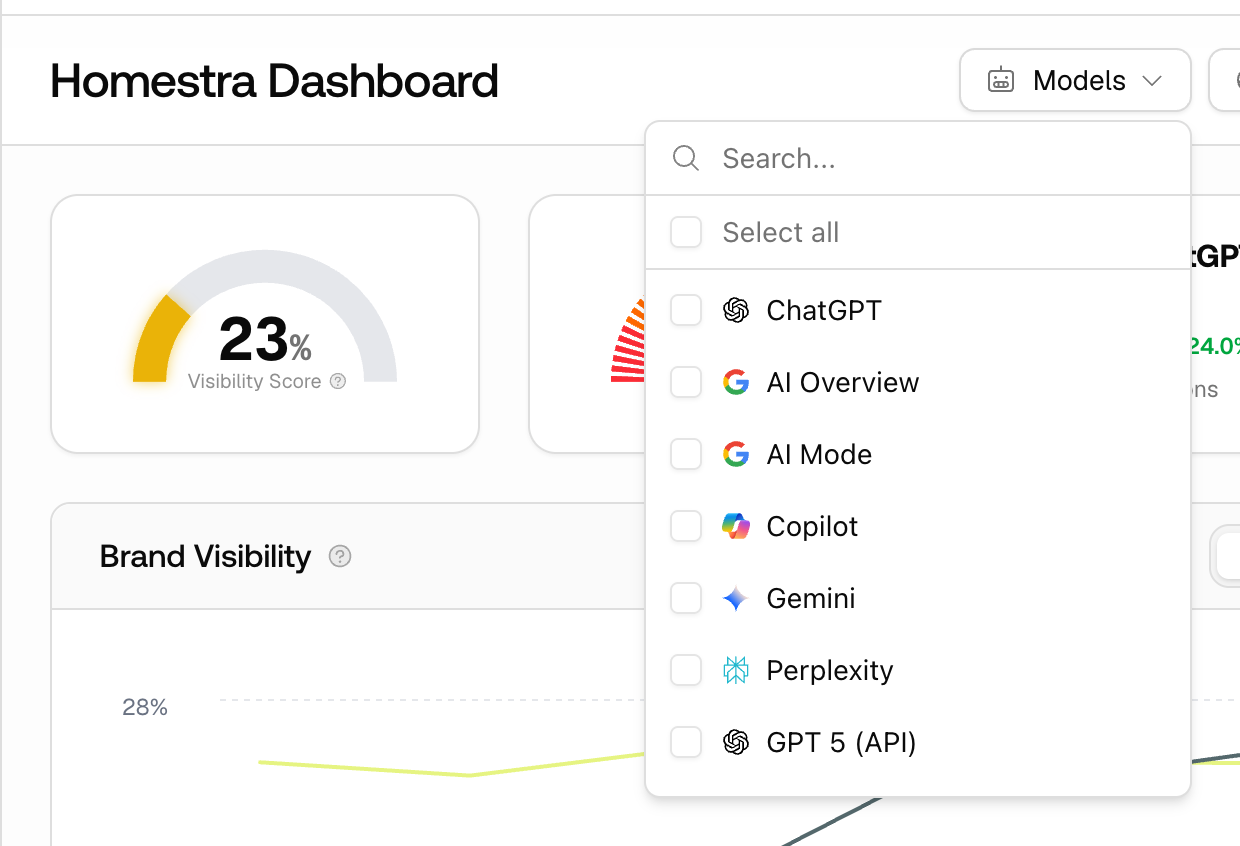1240x846 pixels.
Task: Tick the Gemini checkbox
Action: 686,598
